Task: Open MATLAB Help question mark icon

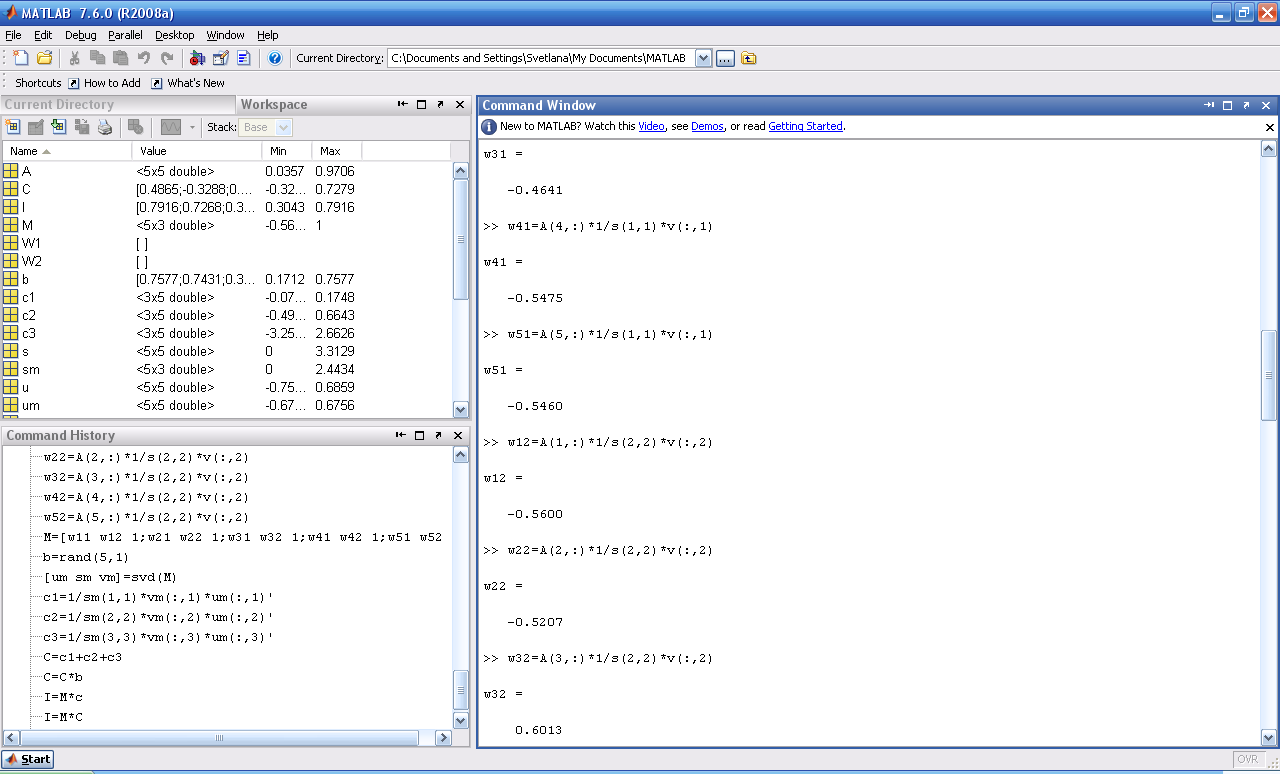Action: (275, 58)
